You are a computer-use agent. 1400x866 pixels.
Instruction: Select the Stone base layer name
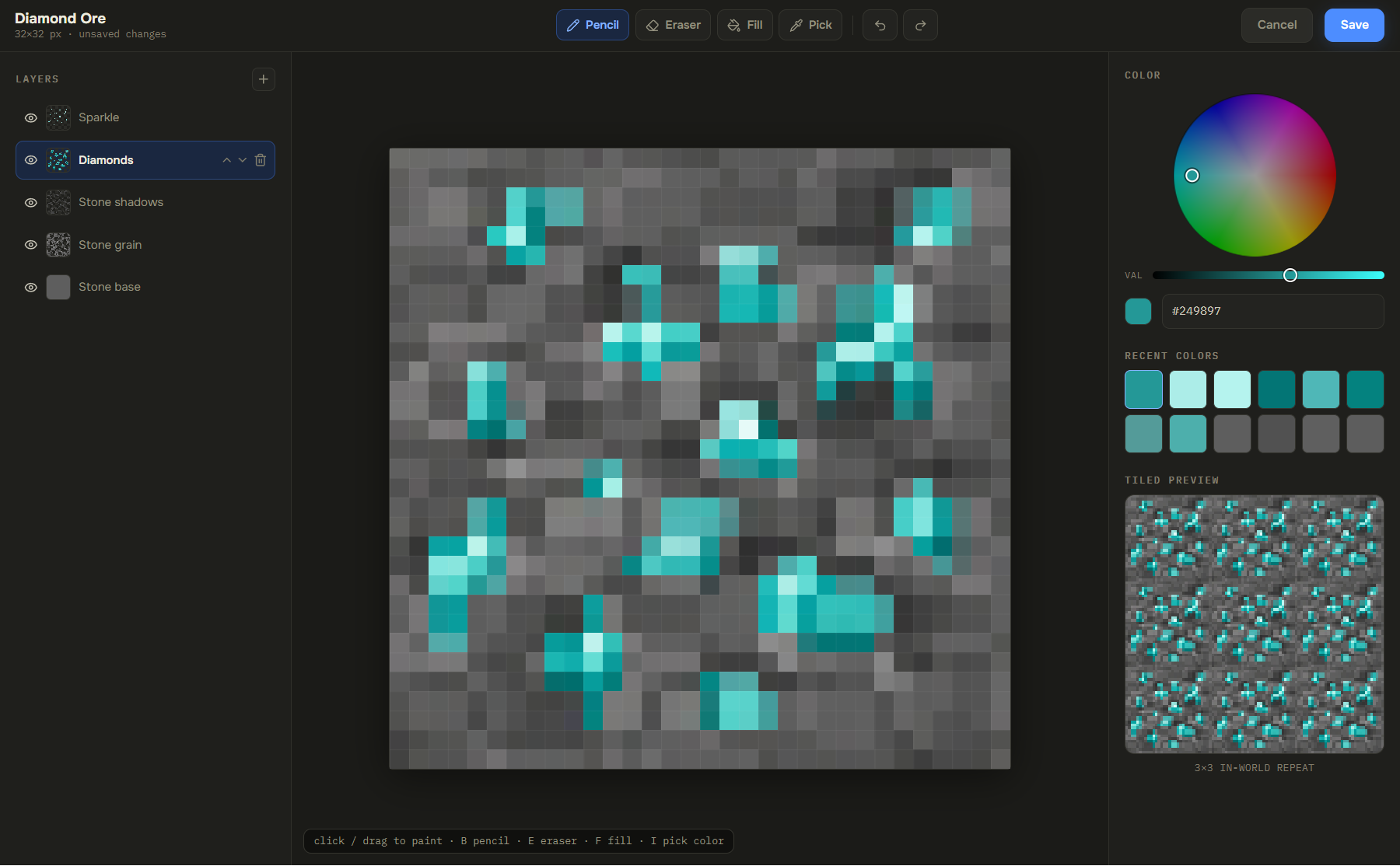click(110, 287)
